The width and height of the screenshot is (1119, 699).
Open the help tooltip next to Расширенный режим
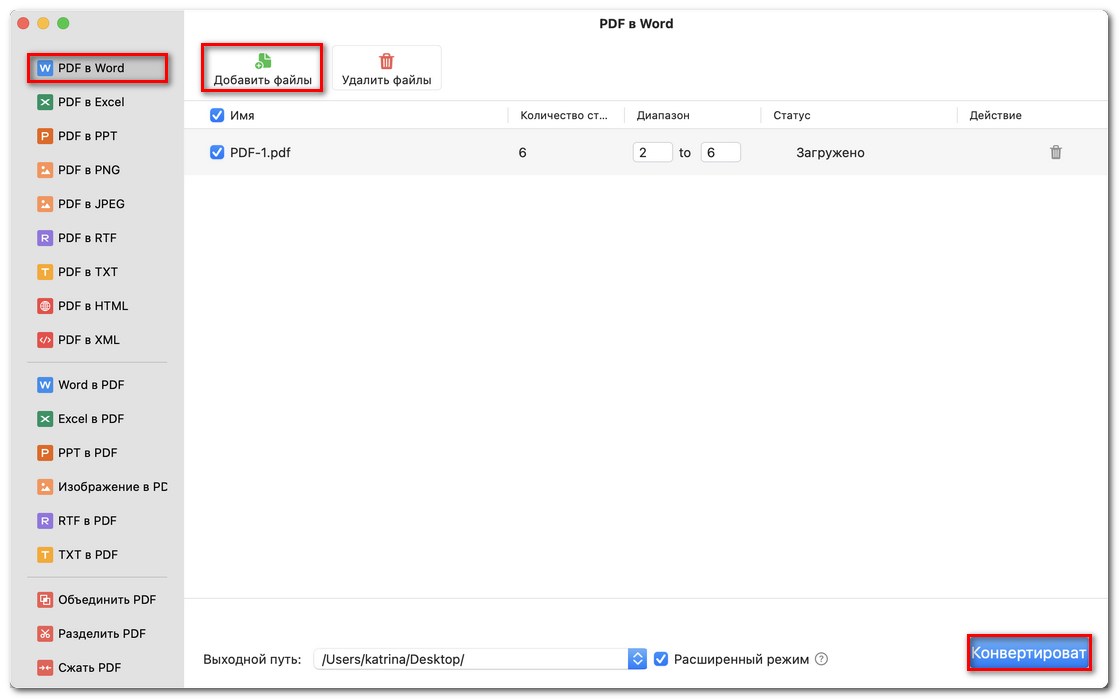tap(820, 659)
